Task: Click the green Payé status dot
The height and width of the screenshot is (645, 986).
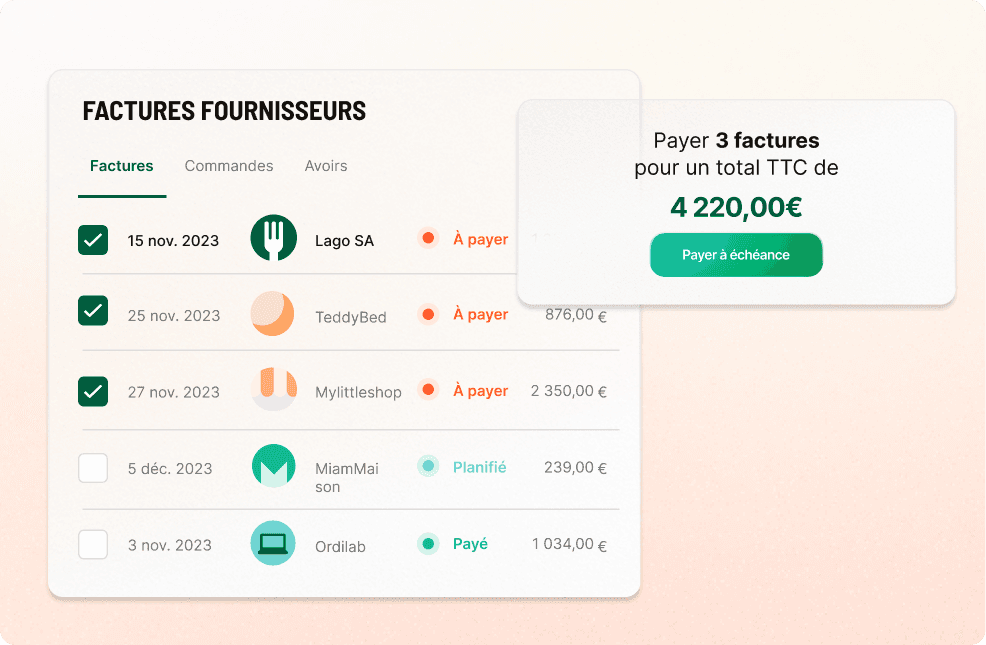Action: (430, 544)
